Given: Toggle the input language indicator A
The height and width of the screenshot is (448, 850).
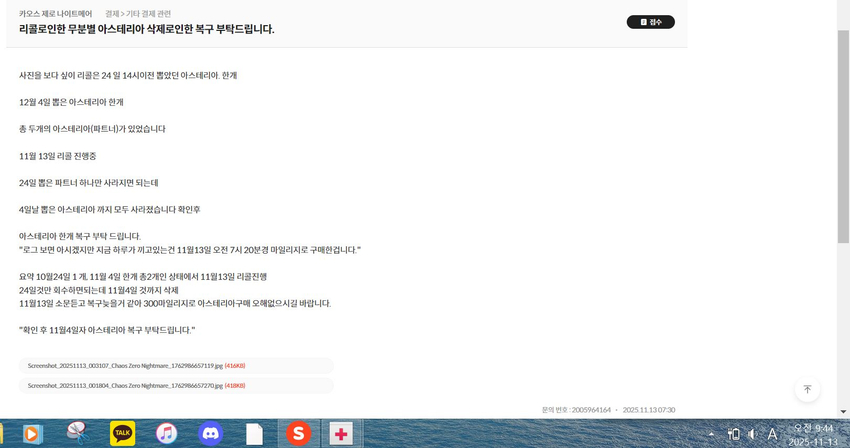Looking at the screenshot, I should [x=772, y=434].
